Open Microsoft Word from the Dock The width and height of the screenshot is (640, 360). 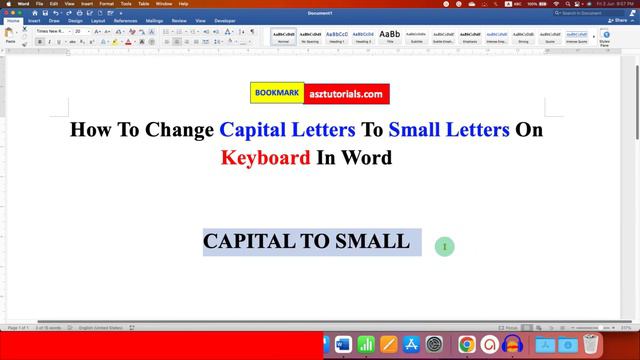(x=343, y=345)
